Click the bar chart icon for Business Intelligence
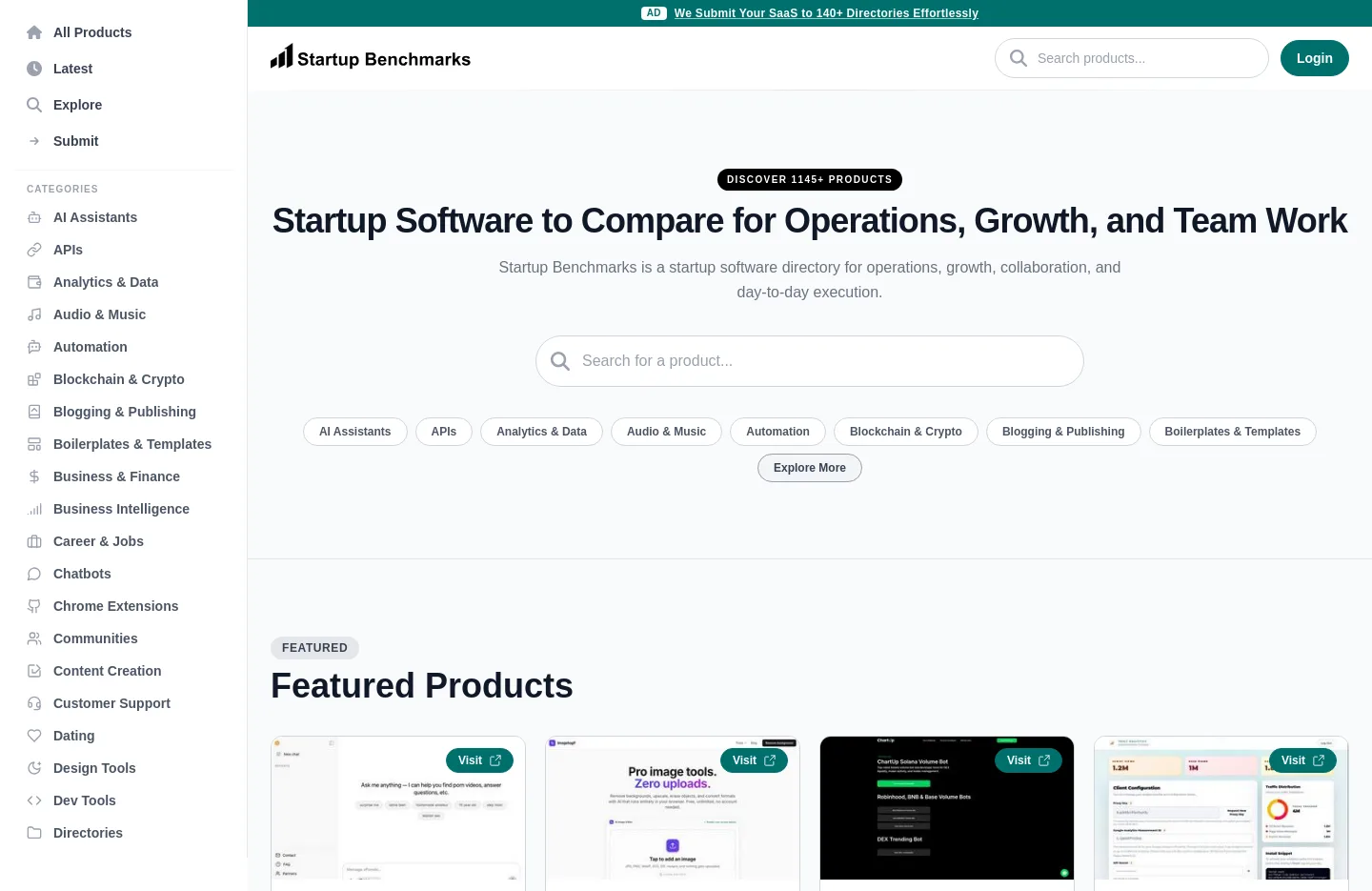This screenshot has height=891, width=1372. 34,509
